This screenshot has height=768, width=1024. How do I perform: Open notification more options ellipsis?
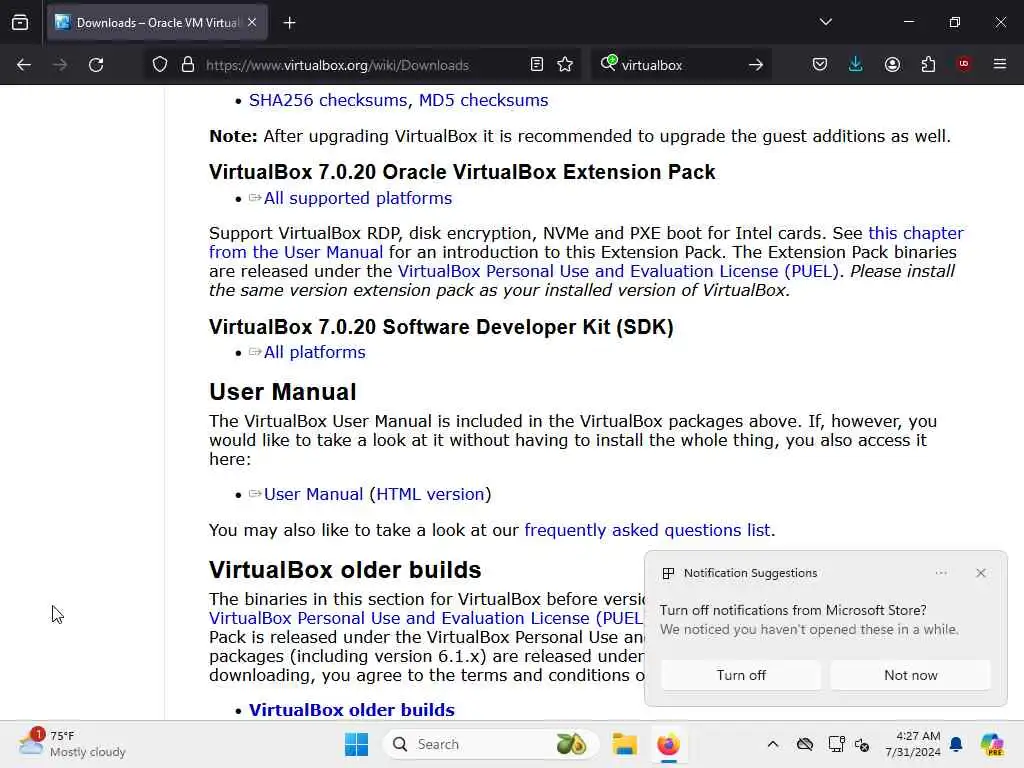941,573
